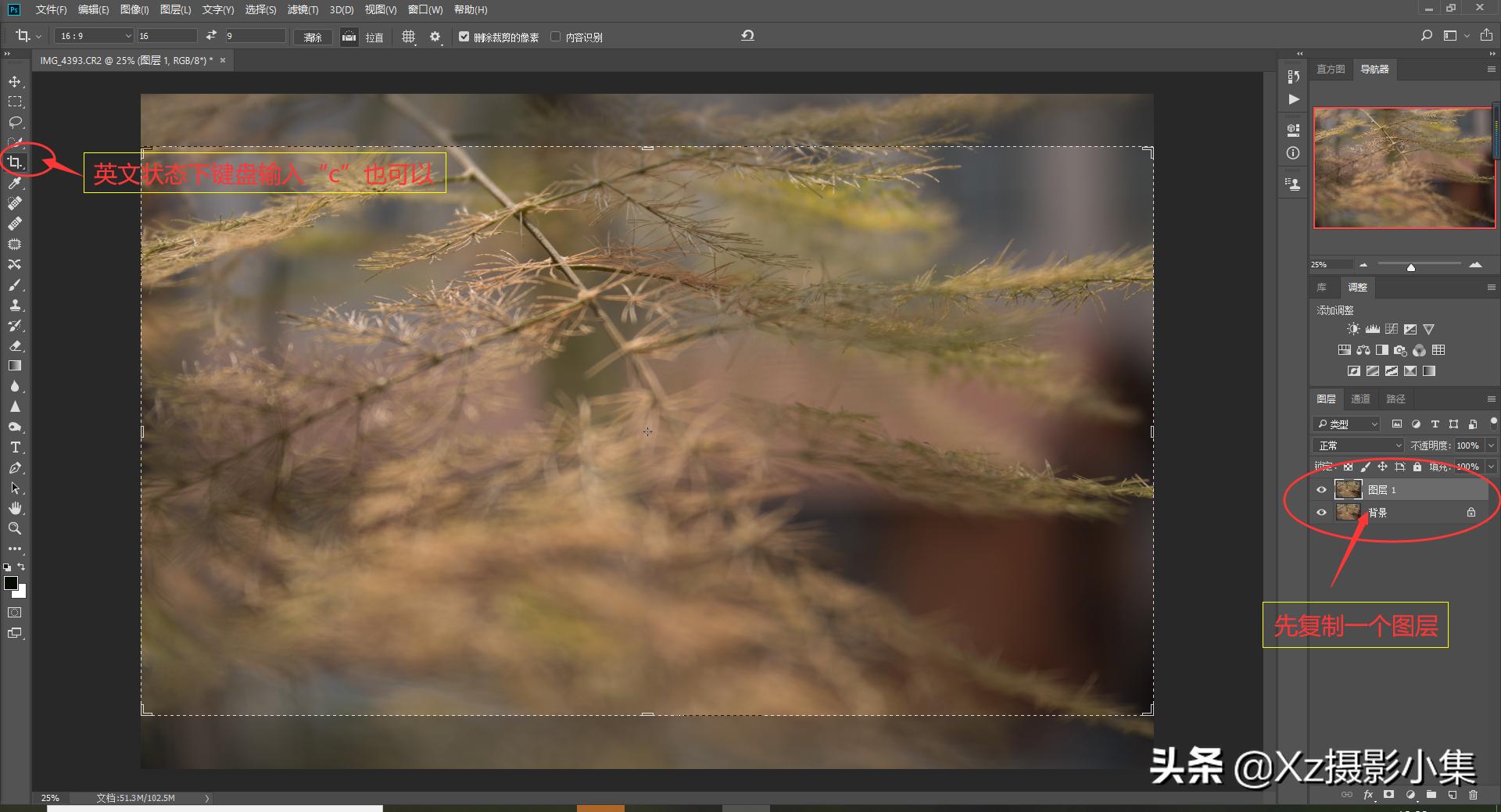The image size is (1501, 812).
Task: Hide the 背景 layer
Action: pyautogui.click(x=1321, y=513)
